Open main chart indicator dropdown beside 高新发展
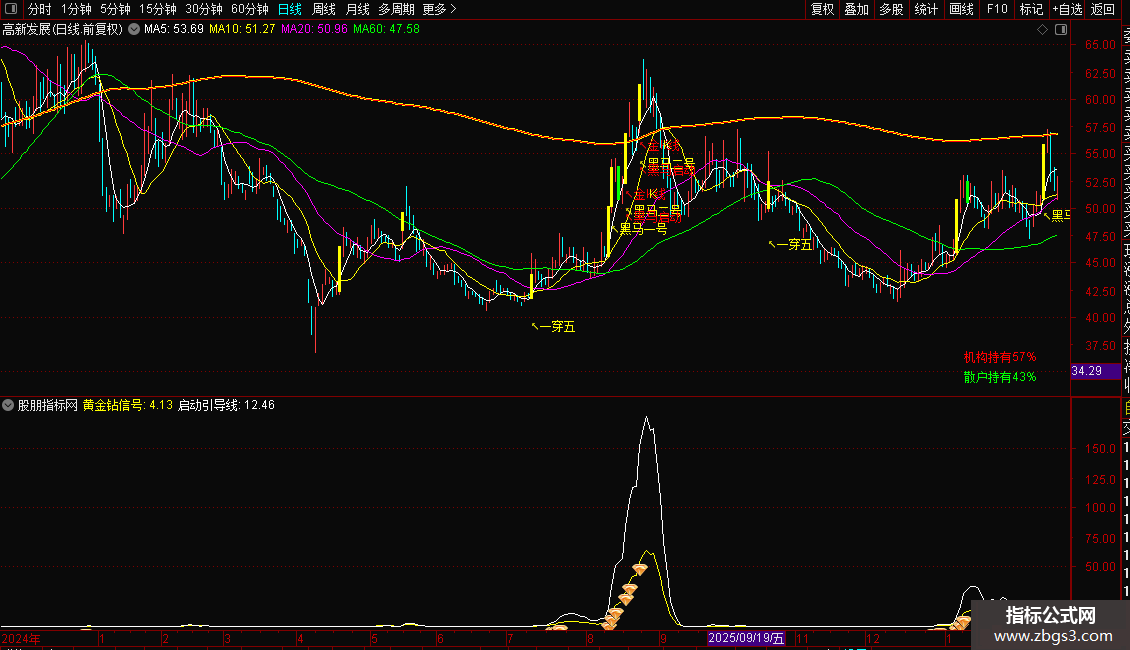The image size is (1130, 650). click(134, 29)
